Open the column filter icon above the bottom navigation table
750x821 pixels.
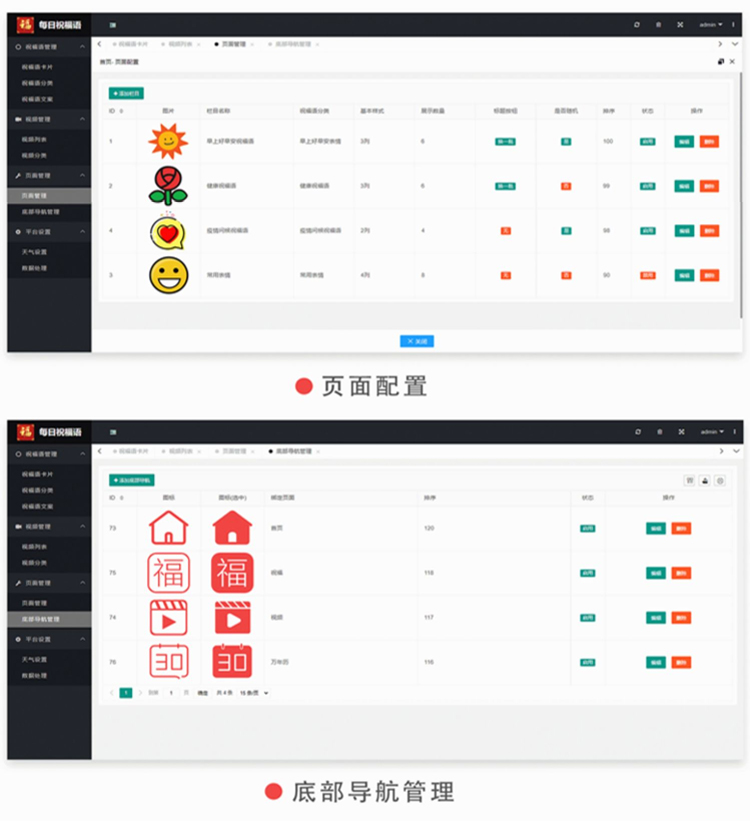pos(689,481)
